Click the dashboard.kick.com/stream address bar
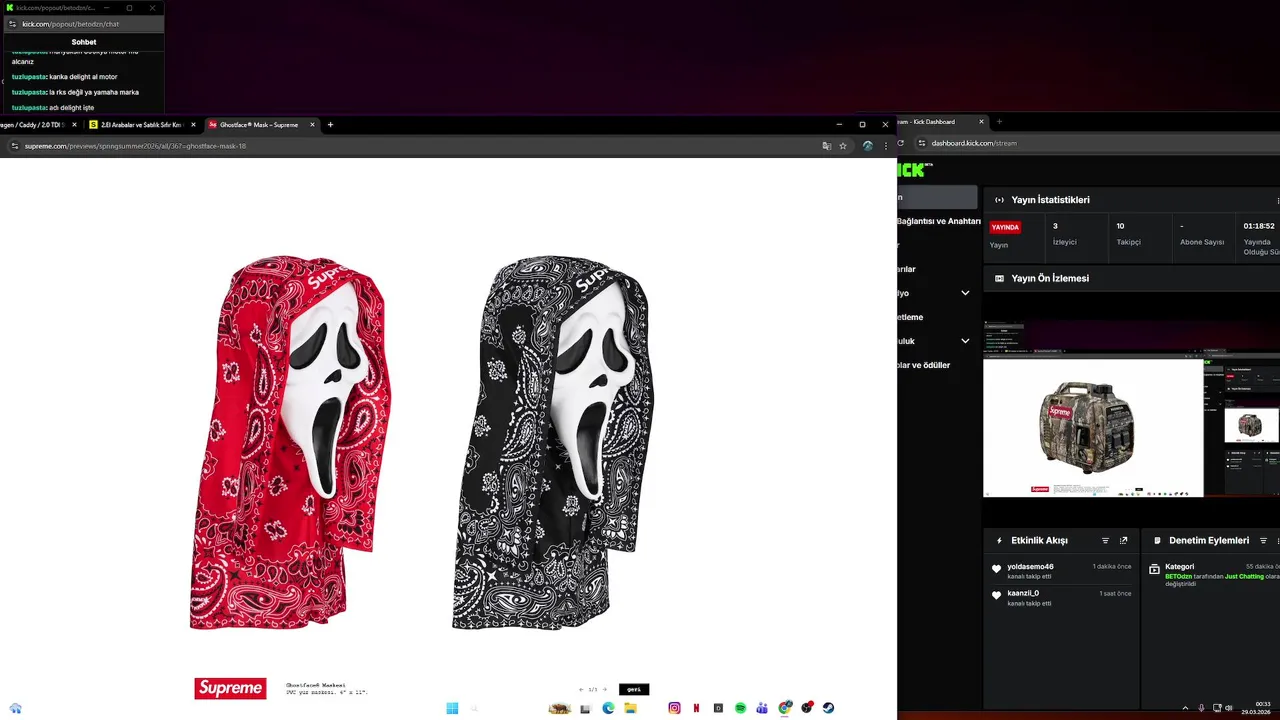This screenshot has height=720, width=1280. pyautogui.click(x=974, y=143)
